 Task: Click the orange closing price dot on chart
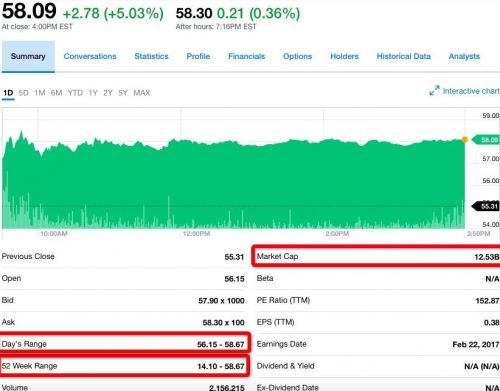point(465,140)
